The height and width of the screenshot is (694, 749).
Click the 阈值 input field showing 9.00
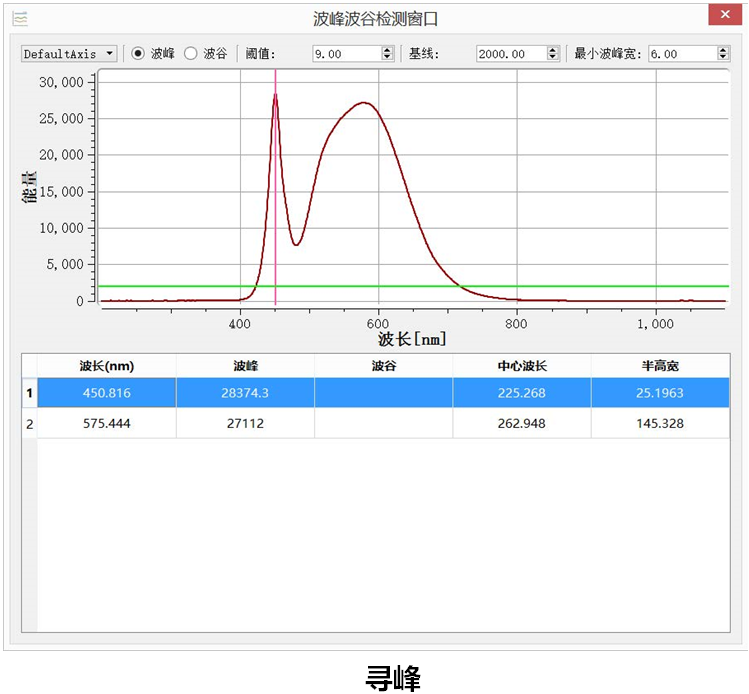343,54
